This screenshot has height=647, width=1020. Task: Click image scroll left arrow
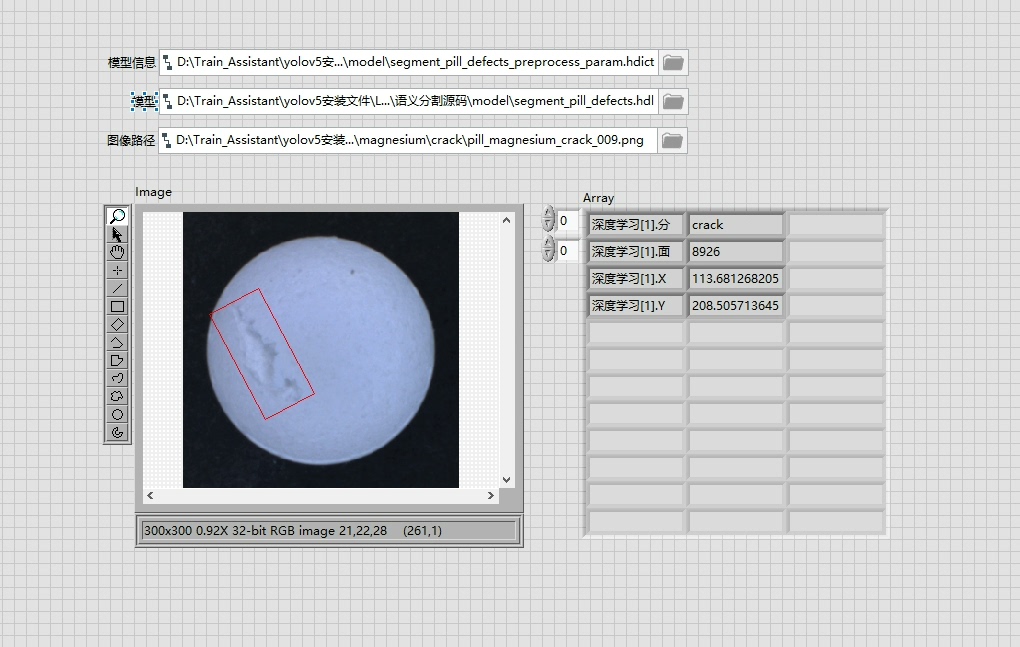(x=150, y=495)
